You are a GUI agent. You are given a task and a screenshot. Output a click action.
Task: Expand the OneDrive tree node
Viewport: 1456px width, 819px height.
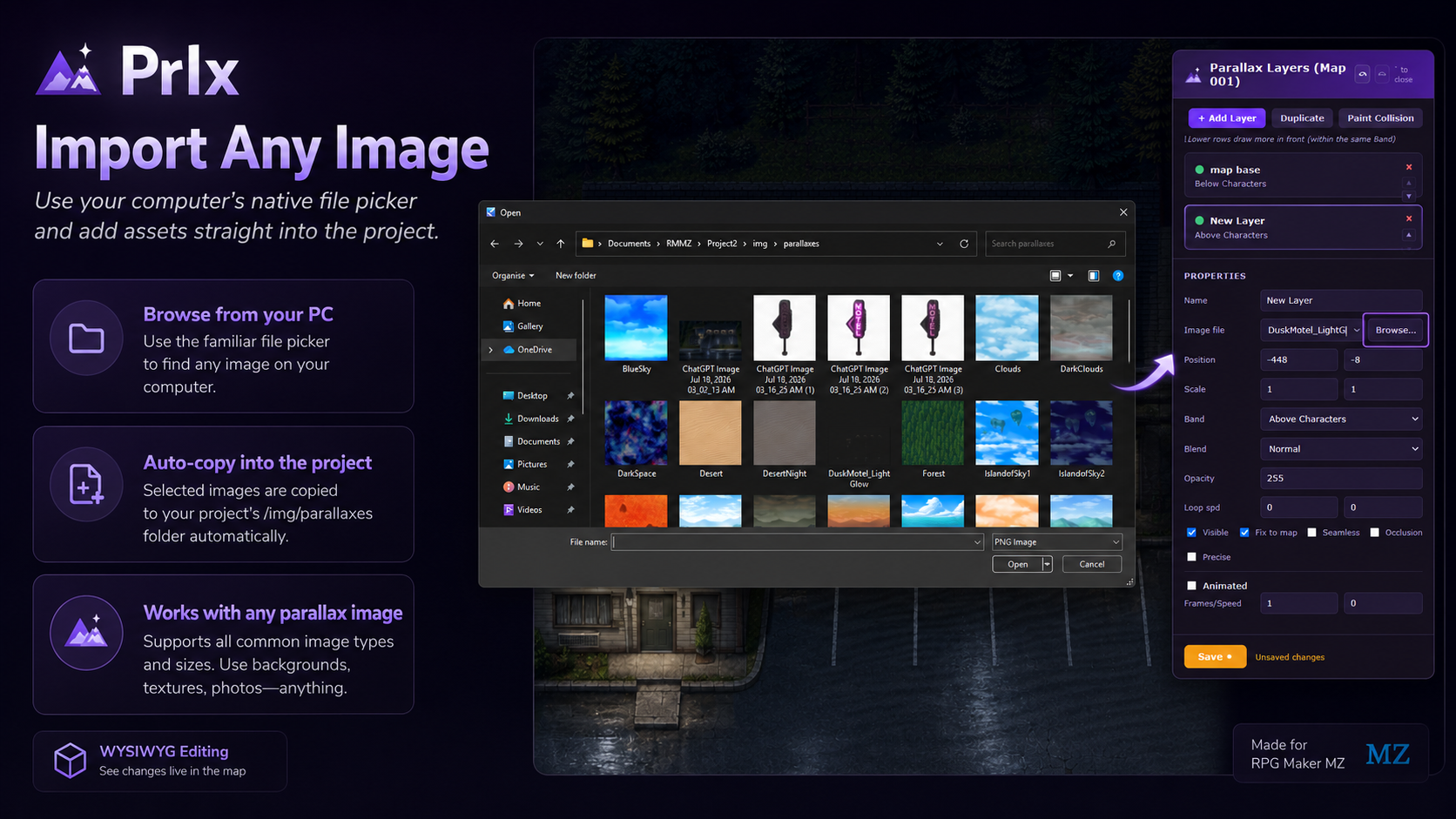pos(491,350)
